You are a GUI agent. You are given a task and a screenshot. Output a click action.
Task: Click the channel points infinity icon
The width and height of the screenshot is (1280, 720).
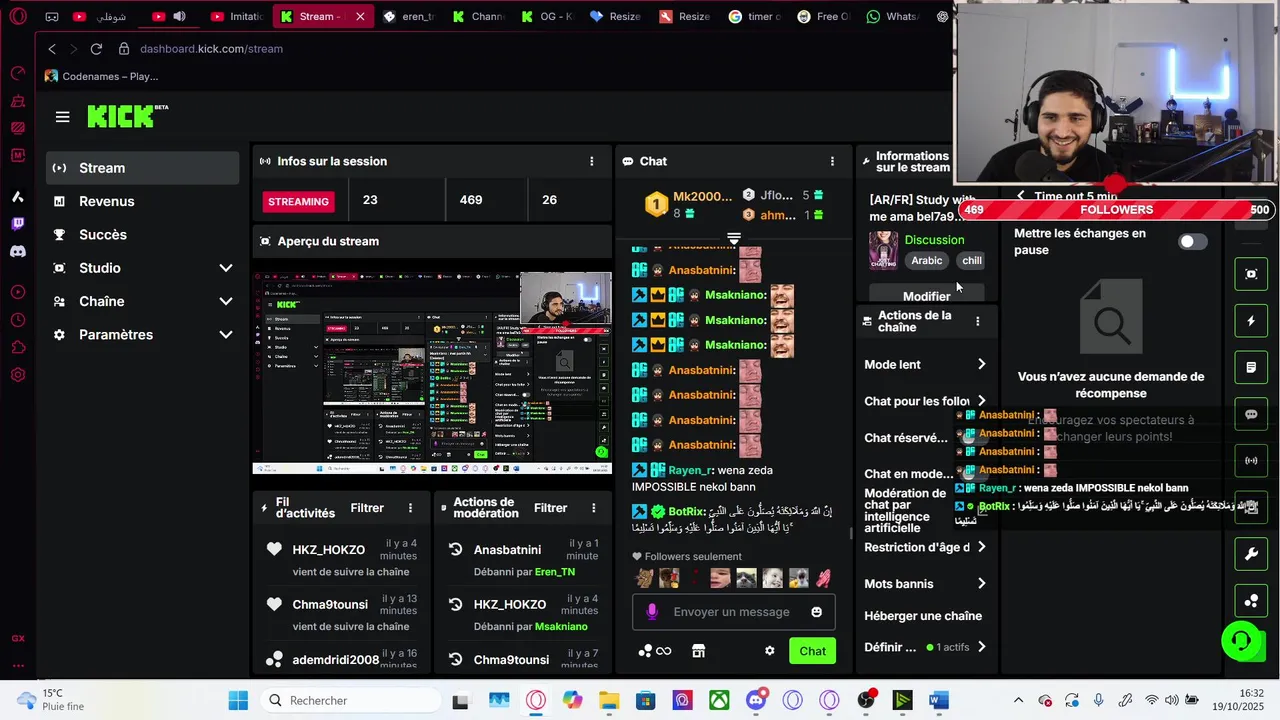(655, 651)
